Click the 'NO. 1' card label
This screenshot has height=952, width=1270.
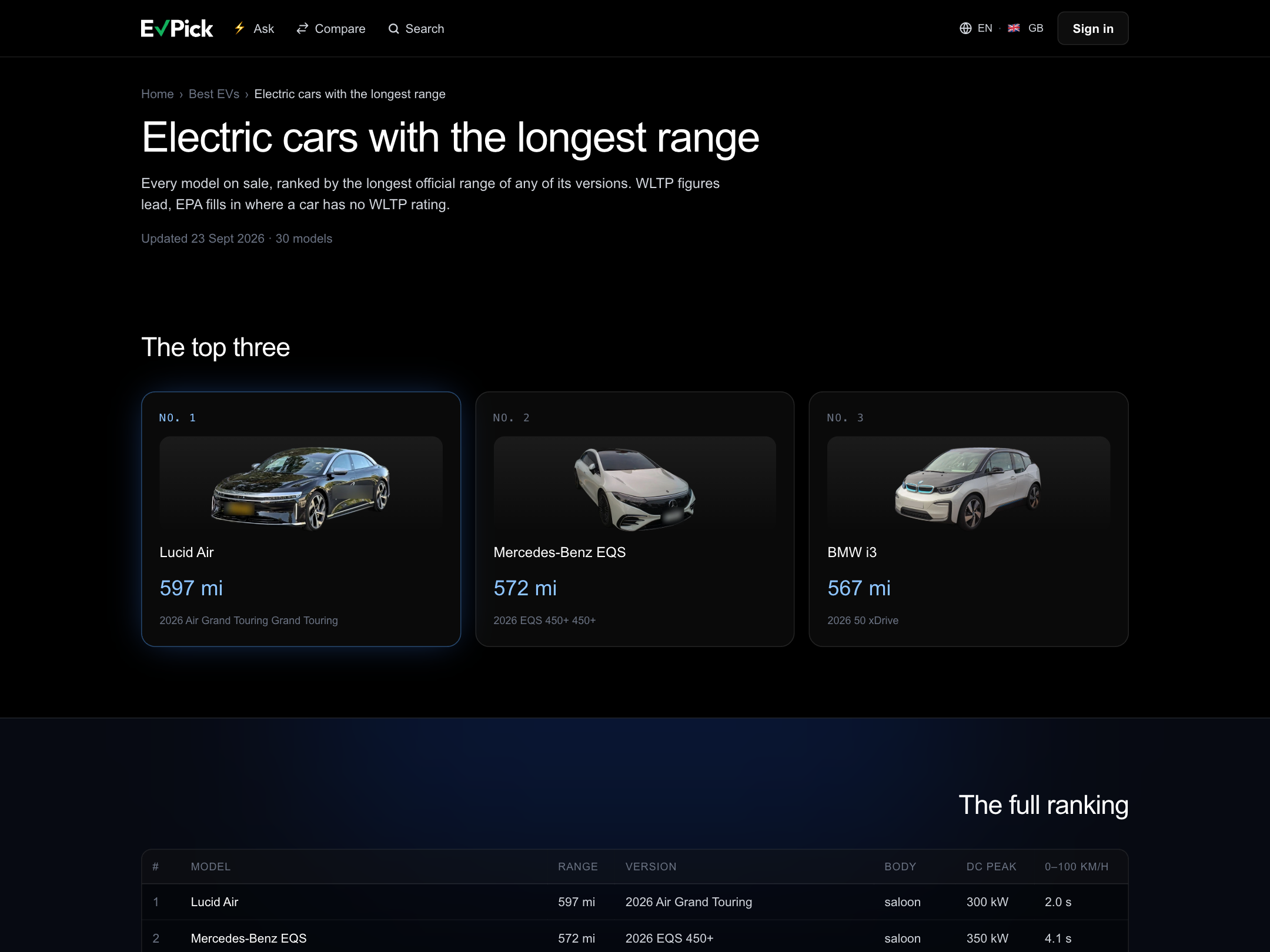(x=178, y=418)
